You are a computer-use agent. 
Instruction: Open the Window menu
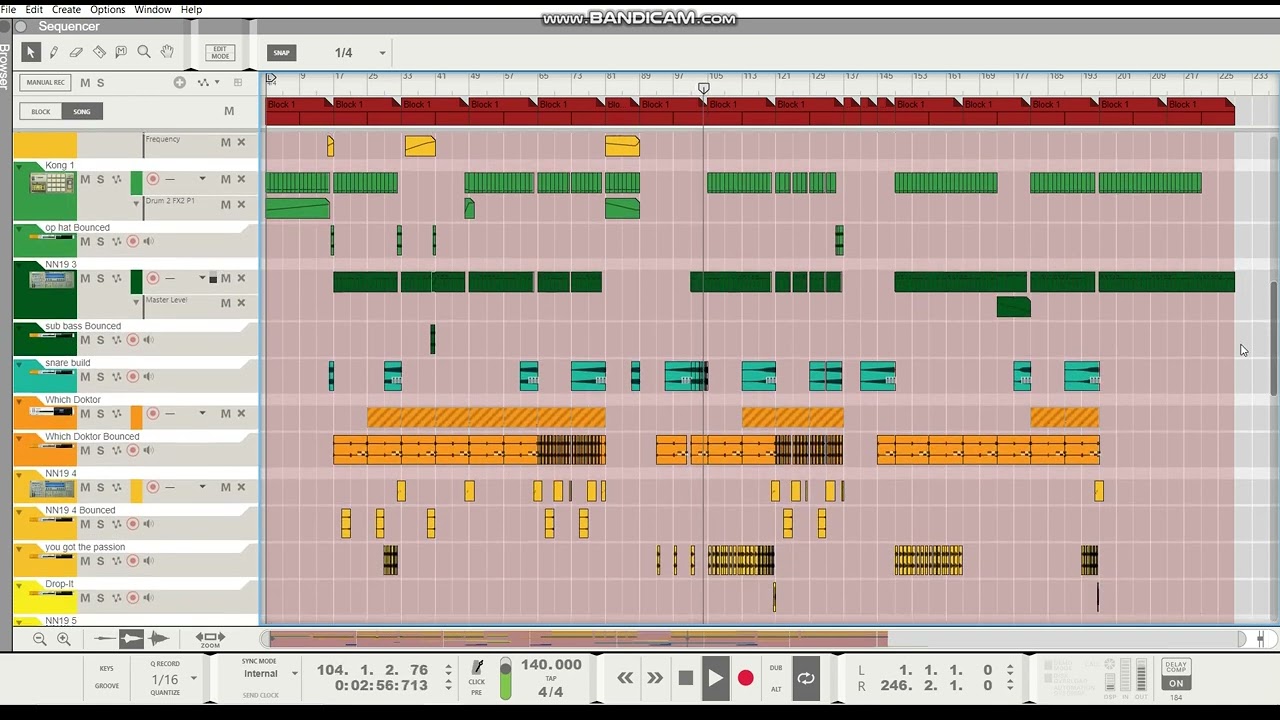[x=152, y=9]
